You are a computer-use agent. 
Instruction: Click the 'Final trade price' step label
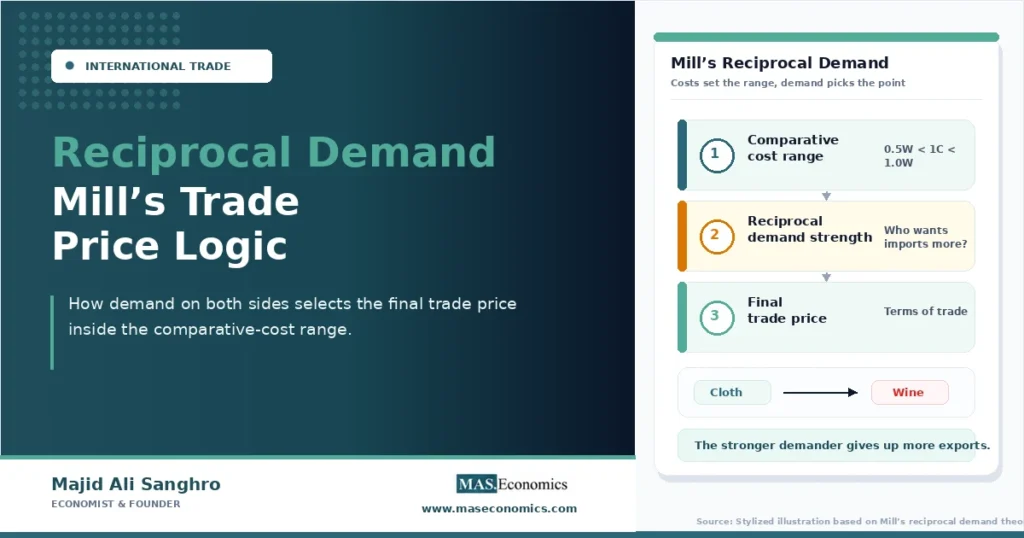[x=787, y=310]
